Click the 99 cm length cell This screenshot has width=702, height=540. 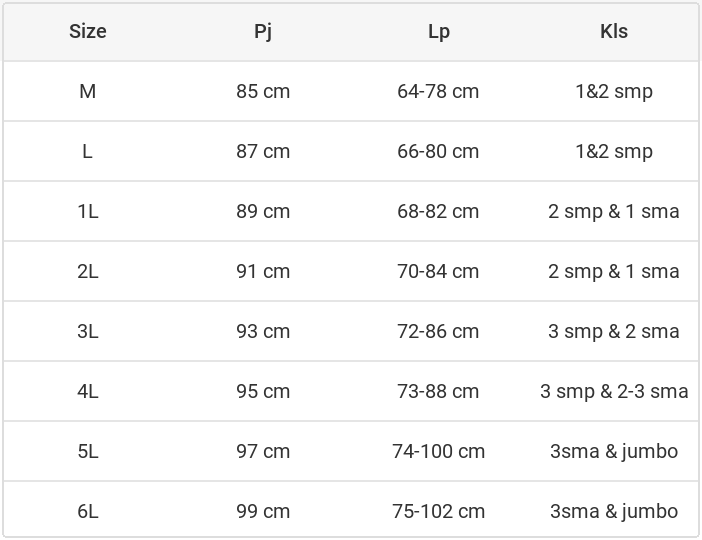(263, 511)
